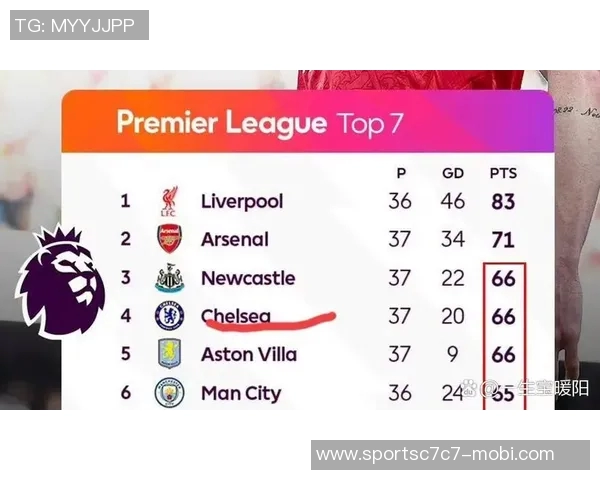Click the Chelsea club crest icon
600x480 pixels.
pos(168,316)
